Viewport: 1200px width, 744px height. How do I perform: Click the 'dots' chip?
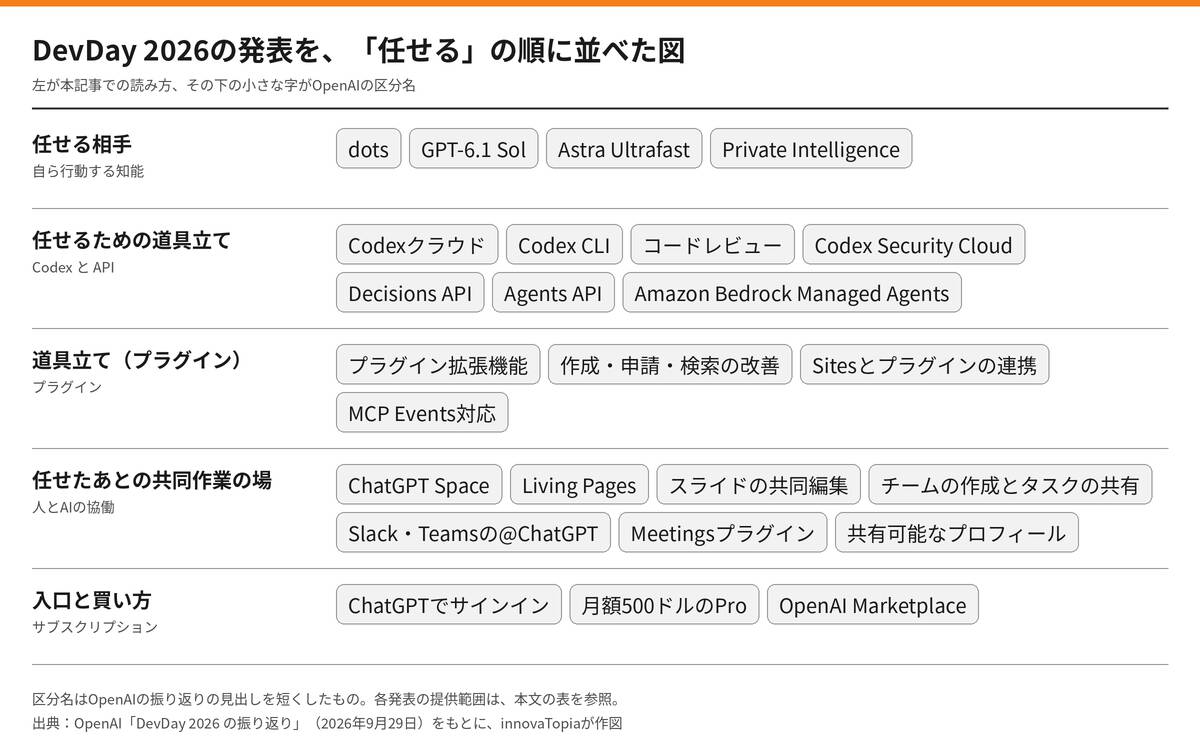click(368, 149)
